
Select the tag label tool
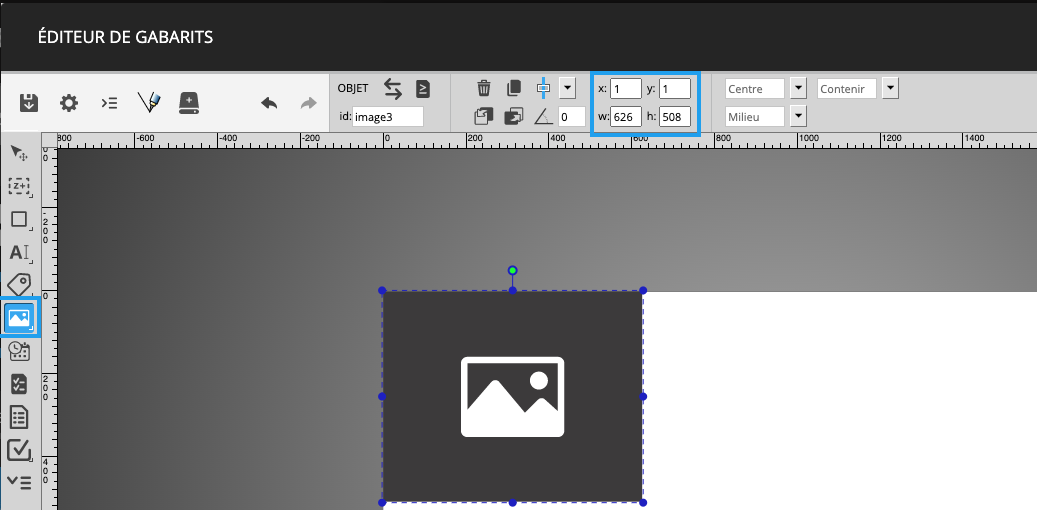[19, 285]
